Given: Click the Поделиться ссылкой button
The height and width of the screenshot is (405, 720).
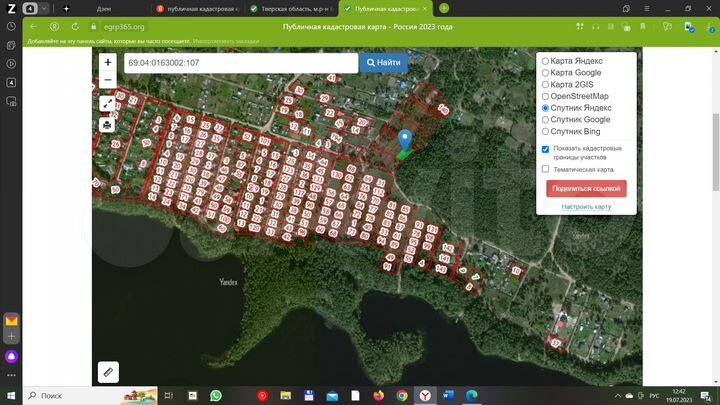Looking at the screenshot, I should (x=586, y=188).
